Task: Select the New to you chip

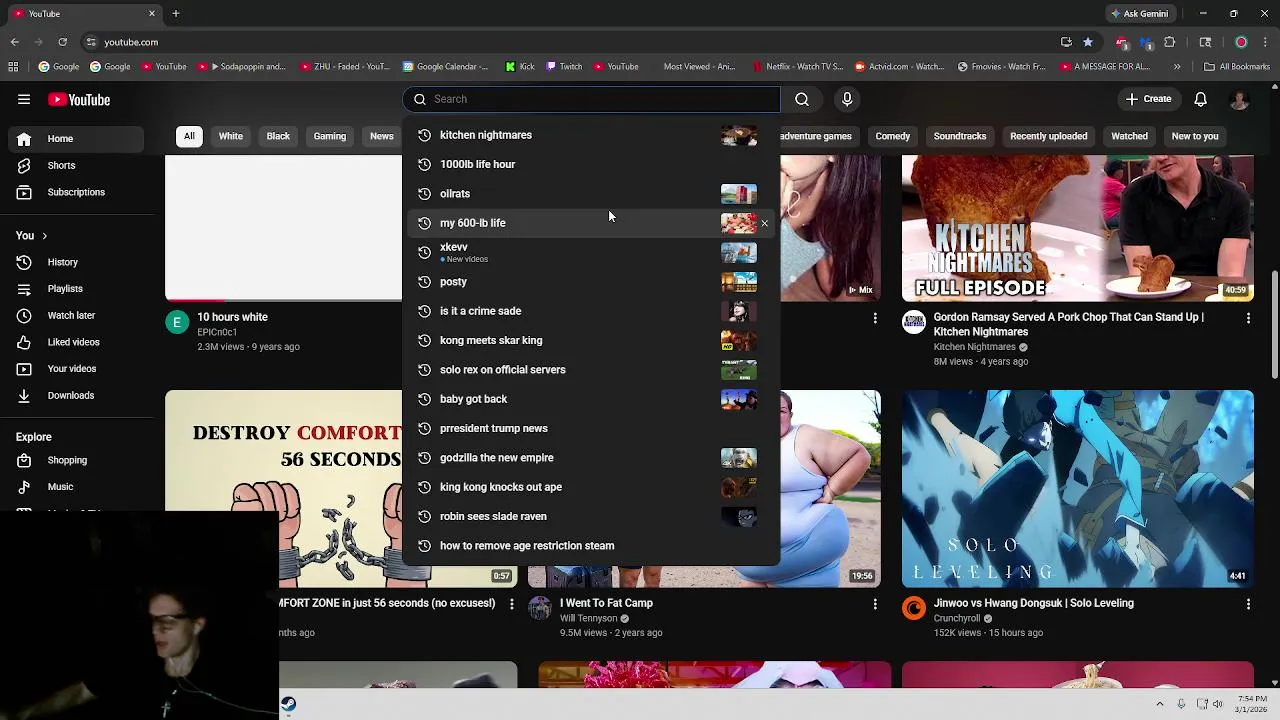Action: (x=1195, y=136)
